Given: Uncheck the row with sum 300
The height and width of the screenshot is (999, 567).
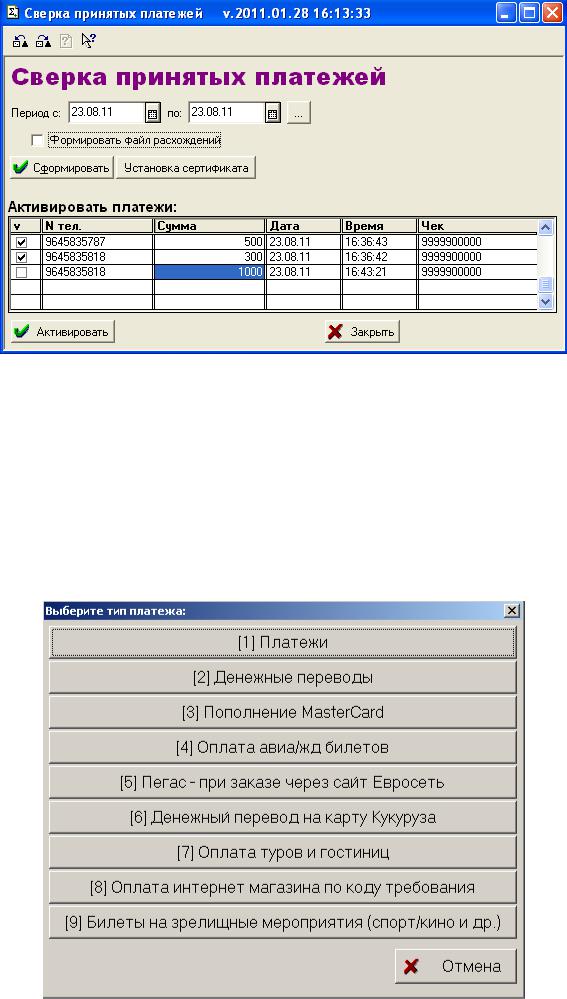Looking at the screenshot, I should [x=21, y=257].
